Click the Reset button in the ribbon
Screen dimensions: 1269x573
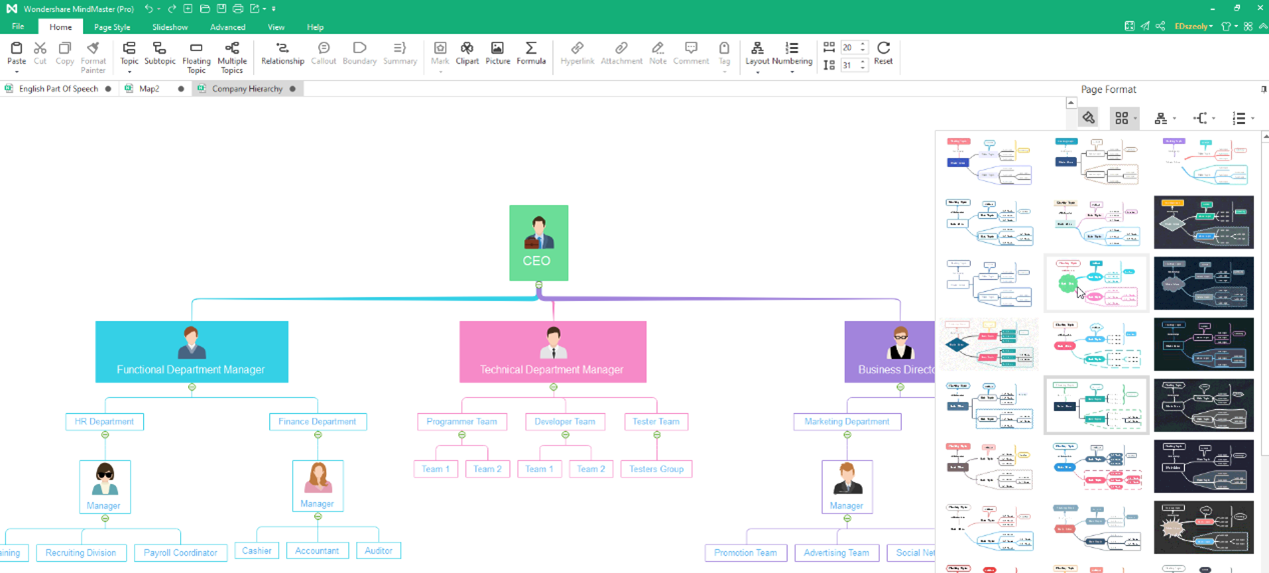(x=883, y=53)
